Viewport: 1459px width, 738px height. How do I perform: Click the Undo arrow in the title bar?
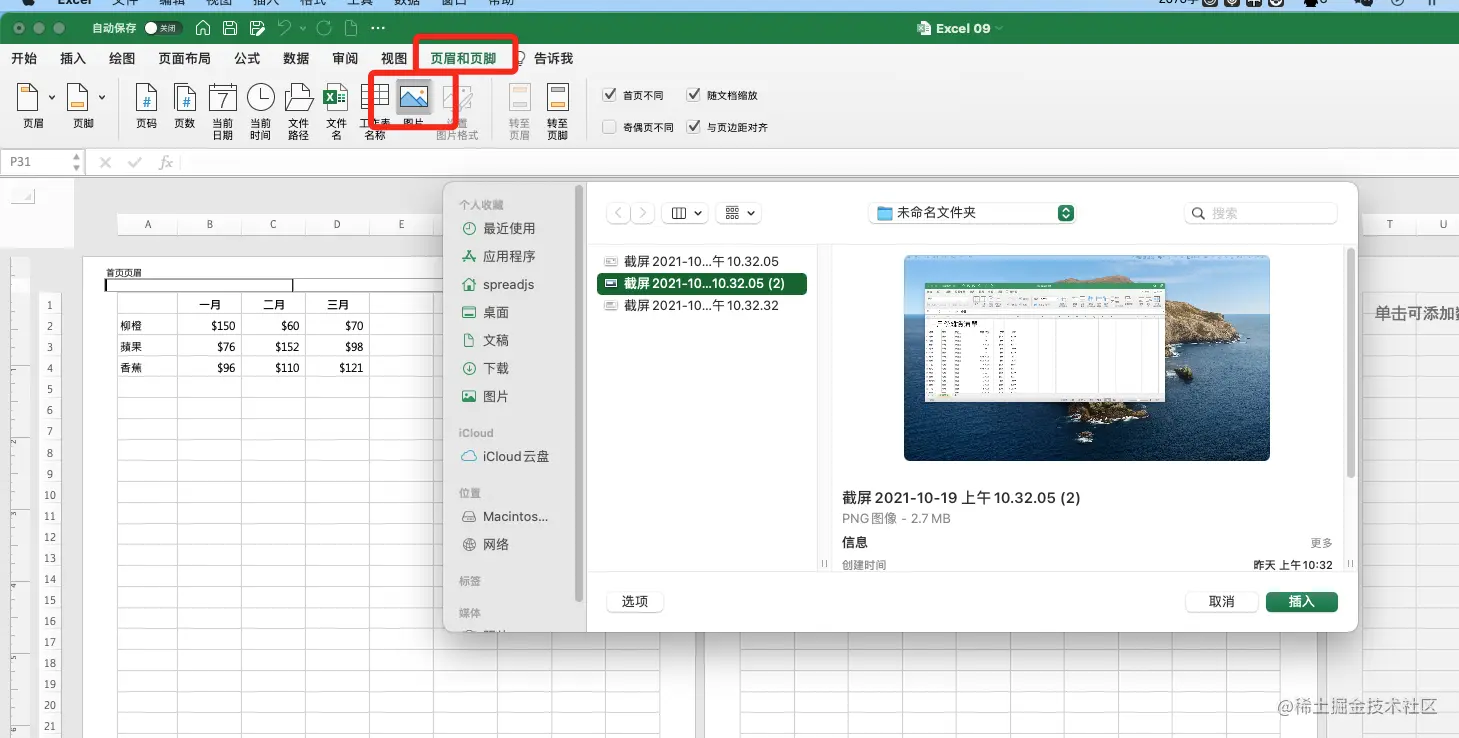click(x=285, y=28)
